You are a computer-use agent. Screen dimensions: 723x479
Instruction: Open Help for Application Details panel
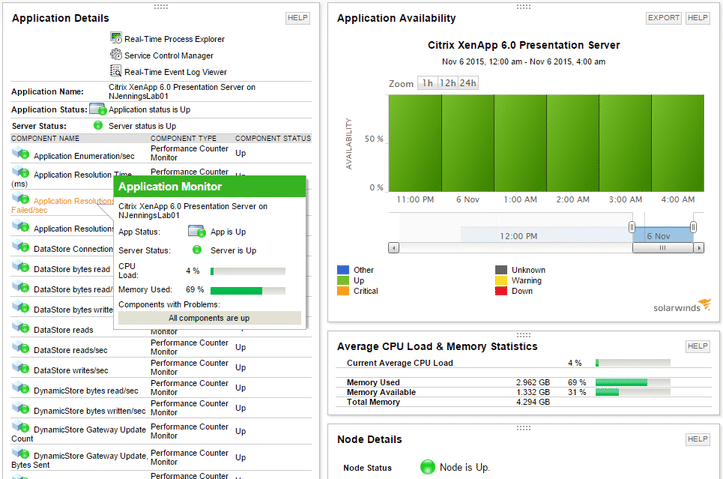(297, 18)
